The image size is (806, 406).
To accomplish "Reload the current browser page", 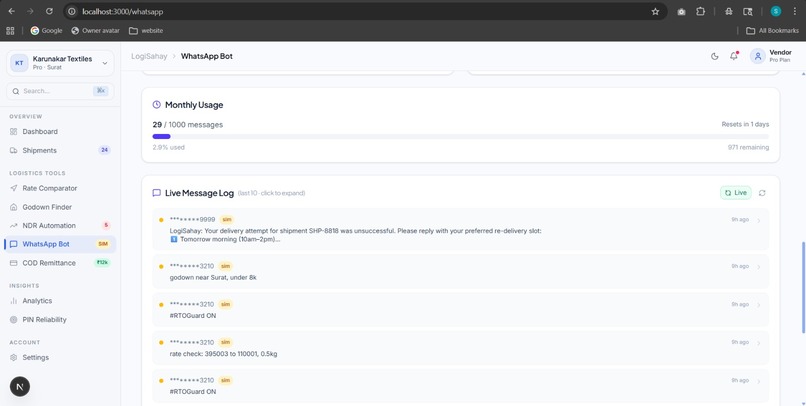I will pyautogui.click(x=49, y=11).
